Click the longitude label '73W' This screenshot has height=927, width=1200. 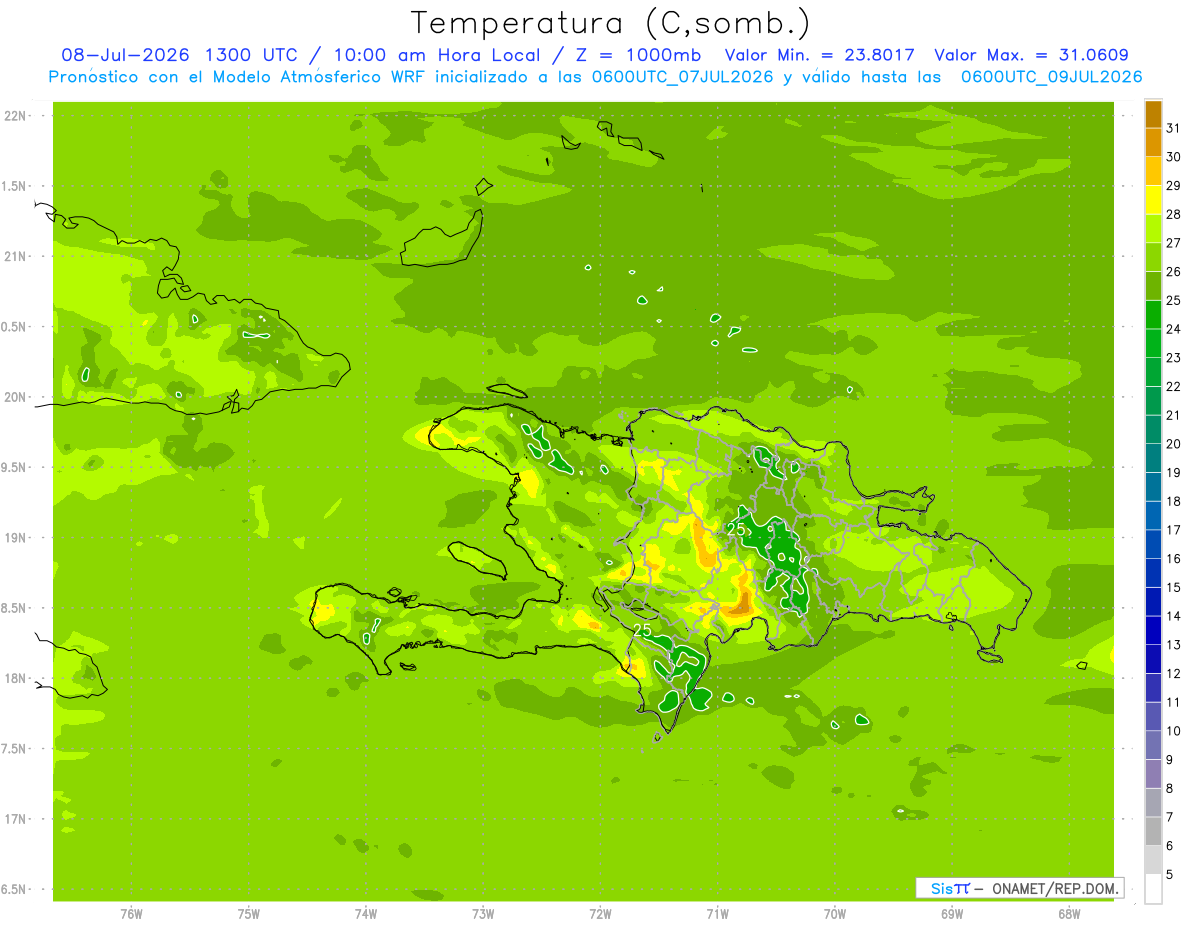point(483,915)
